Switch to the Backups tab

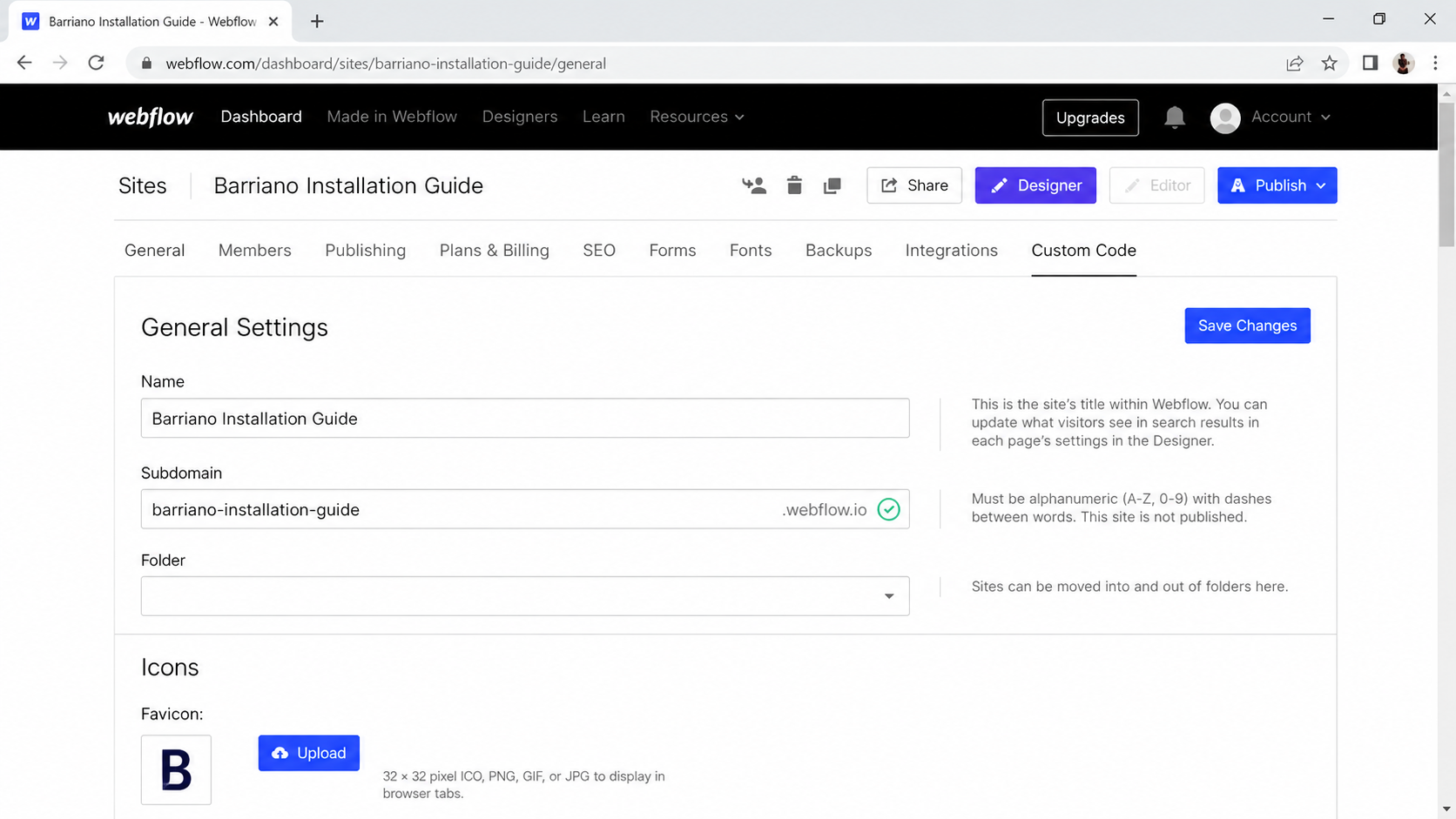839,251
